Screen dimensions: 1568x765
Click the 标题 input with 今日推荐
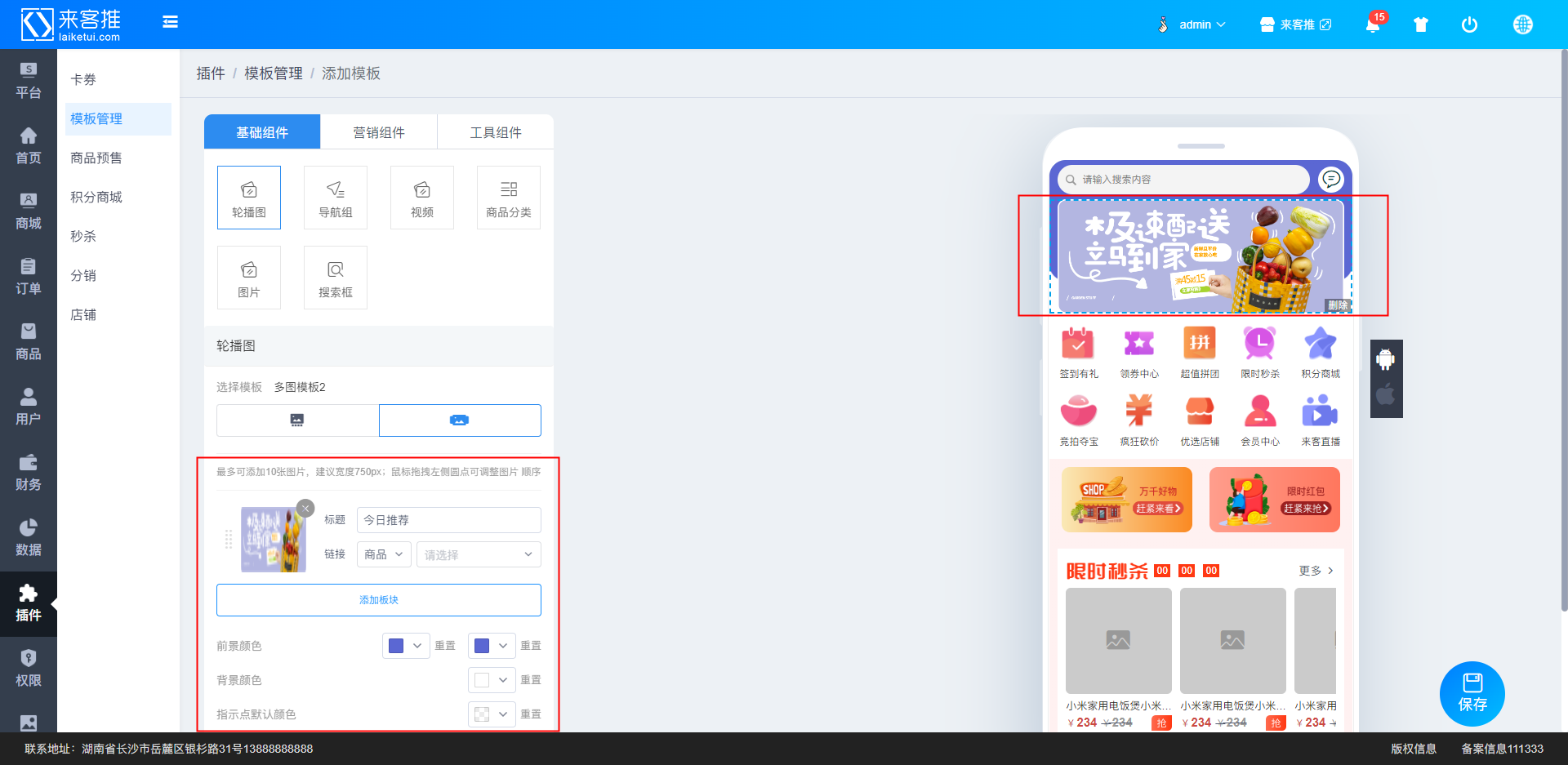coord(449,520)
